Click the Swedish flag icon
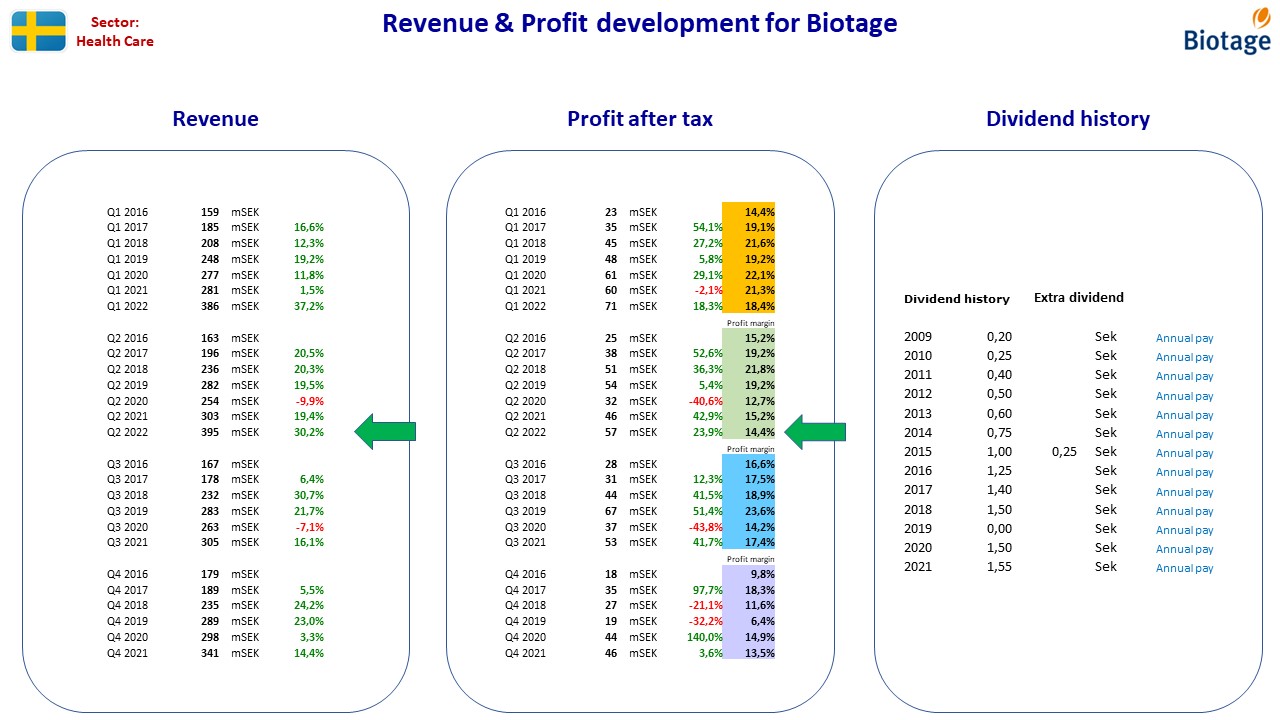1280x720 pixels. (x=38, y=31)
